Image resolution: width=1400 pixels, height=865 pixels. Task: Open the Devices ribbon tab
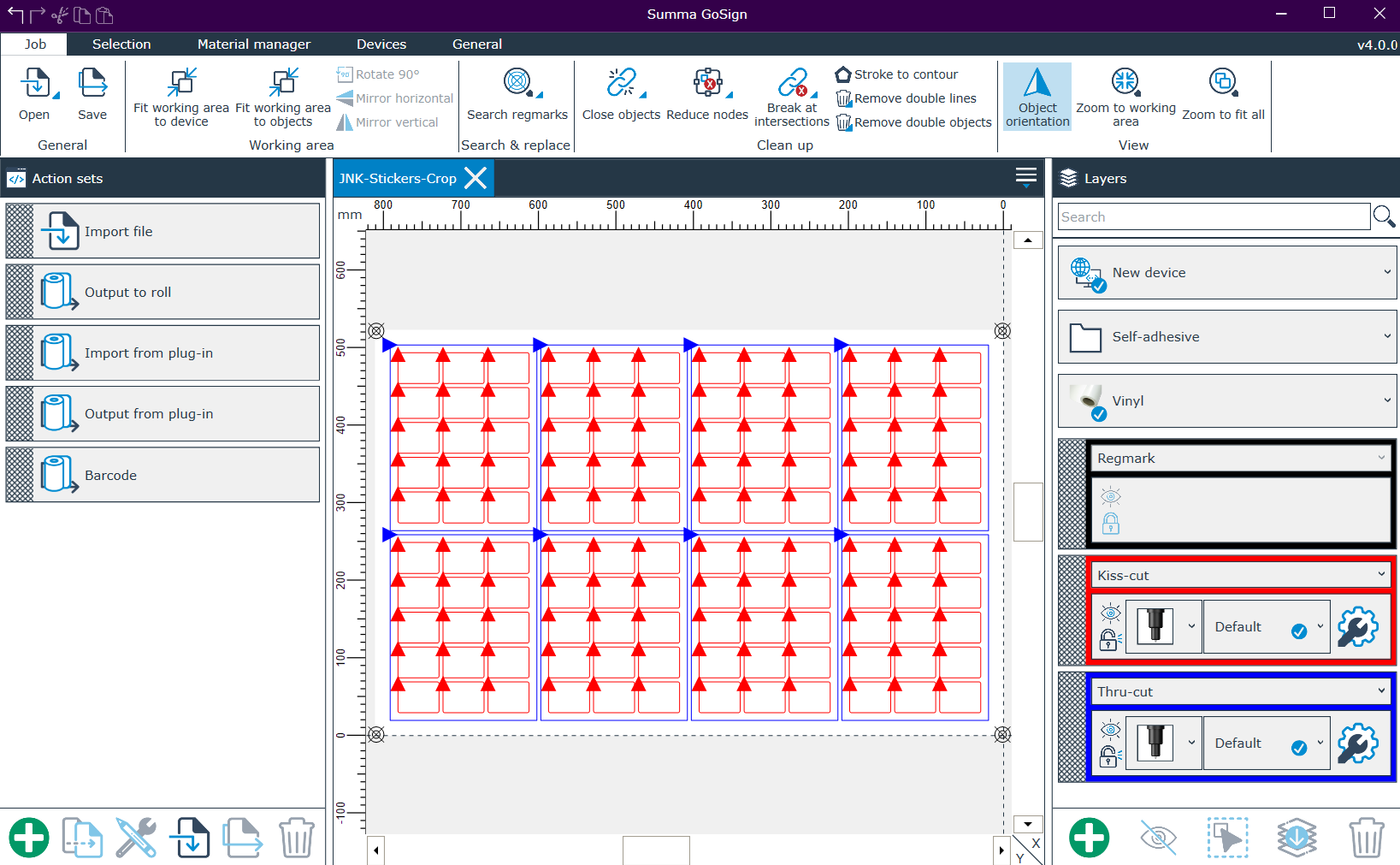[381, 44]
